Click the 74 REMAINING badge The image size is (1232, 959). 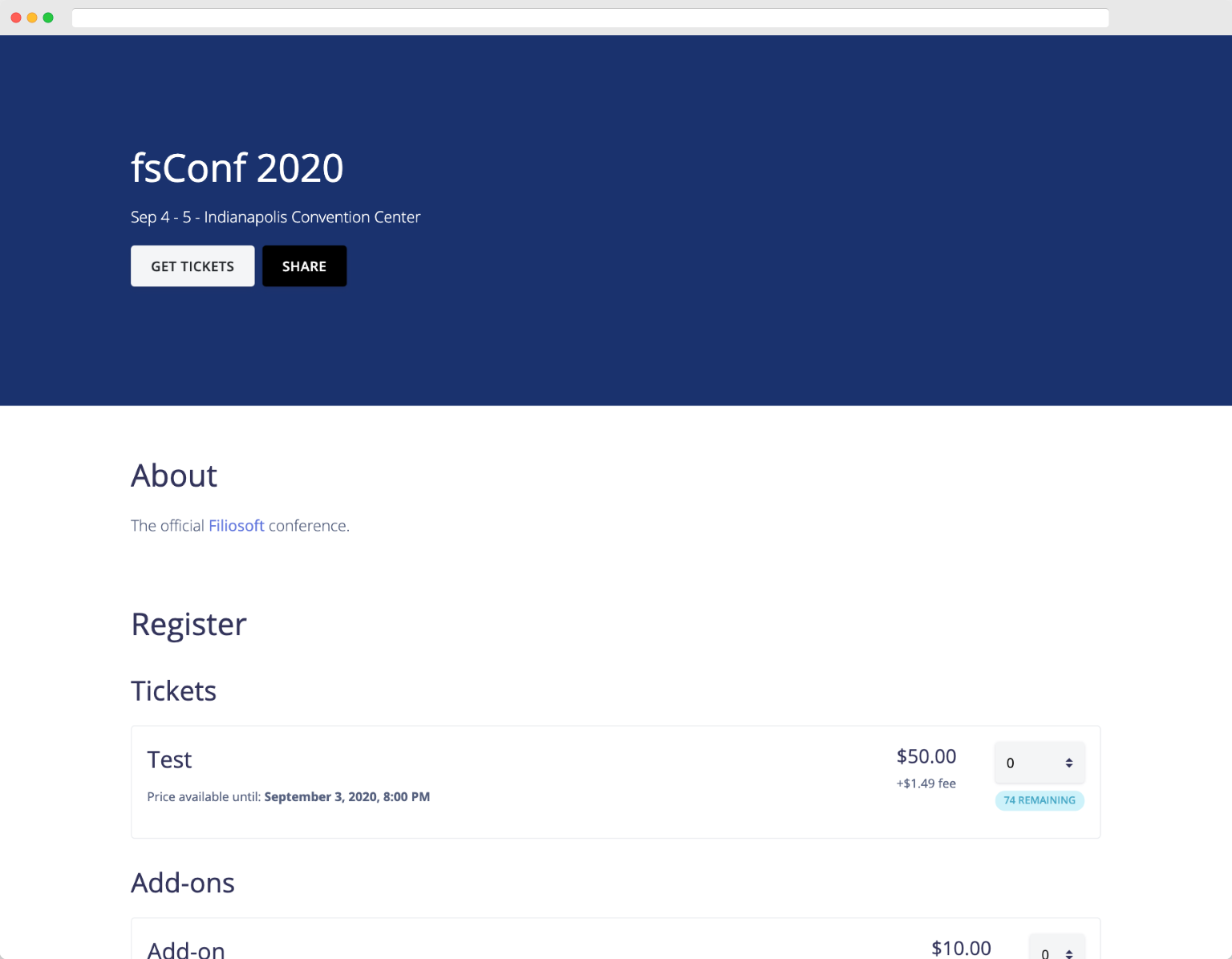(1039, 800)
